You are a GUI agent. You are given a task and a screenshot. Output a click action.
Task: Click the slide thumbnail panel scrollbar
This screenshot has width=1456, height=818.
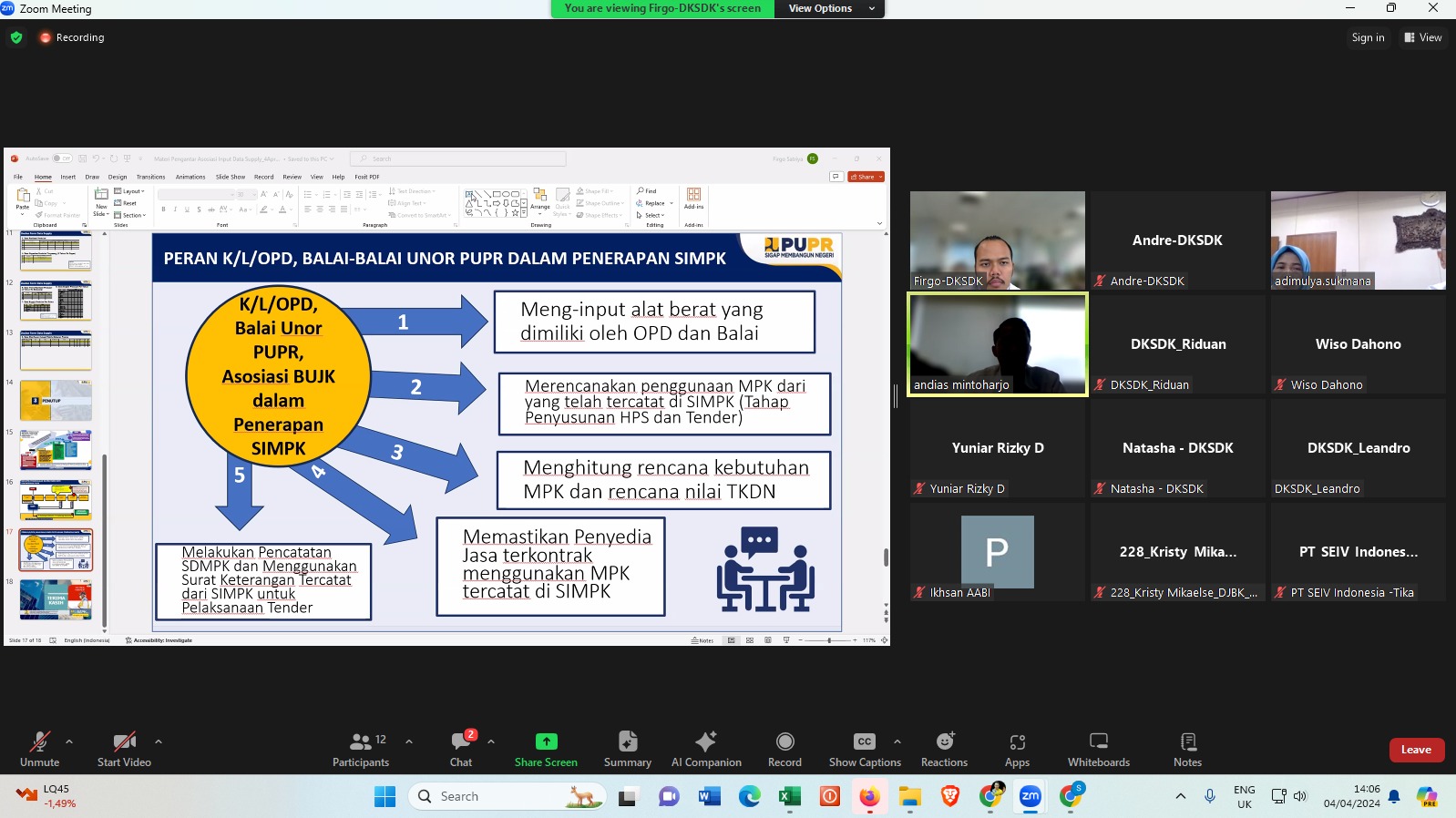(x=105, y=542)
